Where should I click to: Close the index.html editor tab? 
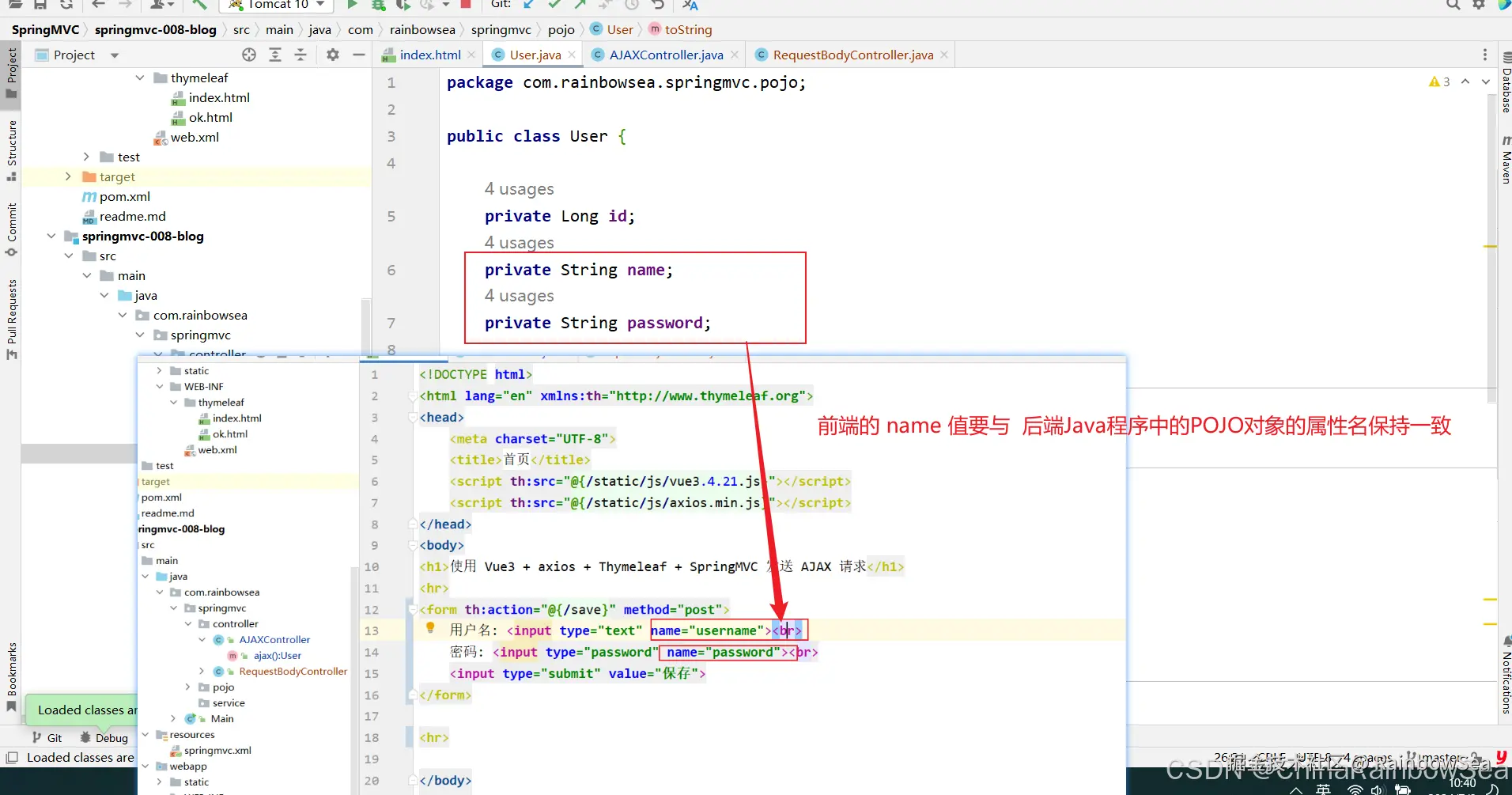[x=471, y=55]
